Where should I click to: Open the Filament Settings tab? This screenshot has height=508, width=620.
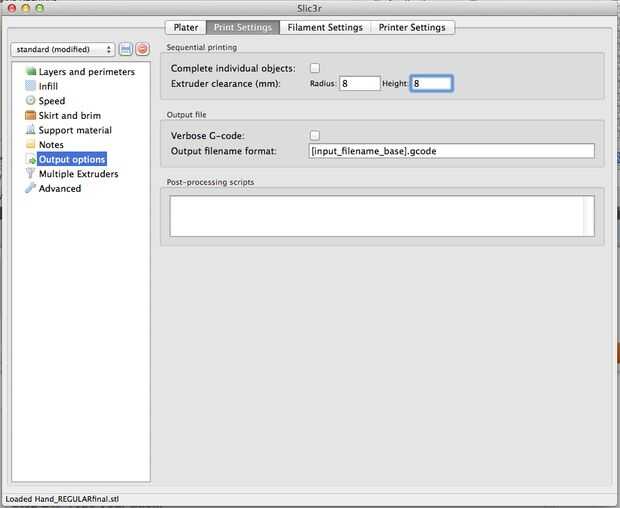tap(325, 27)
